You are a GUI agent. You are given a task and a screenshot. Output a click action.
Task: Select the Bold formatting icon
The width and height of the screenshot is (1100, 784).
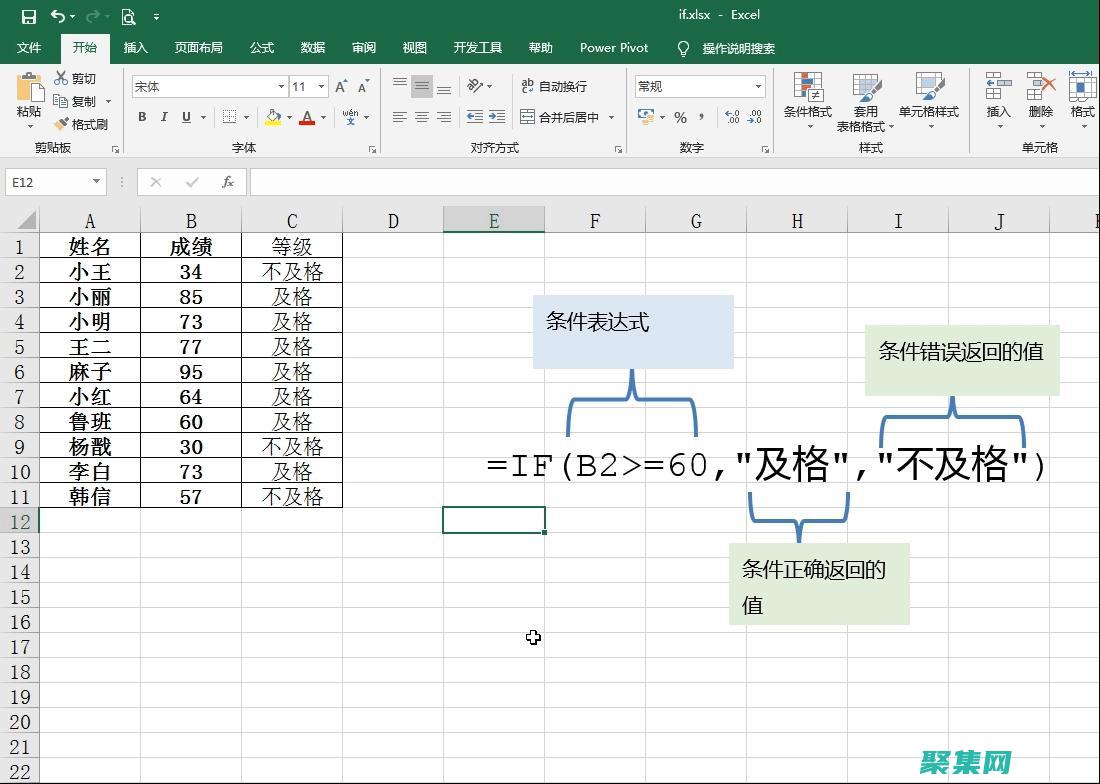[141, 117]
